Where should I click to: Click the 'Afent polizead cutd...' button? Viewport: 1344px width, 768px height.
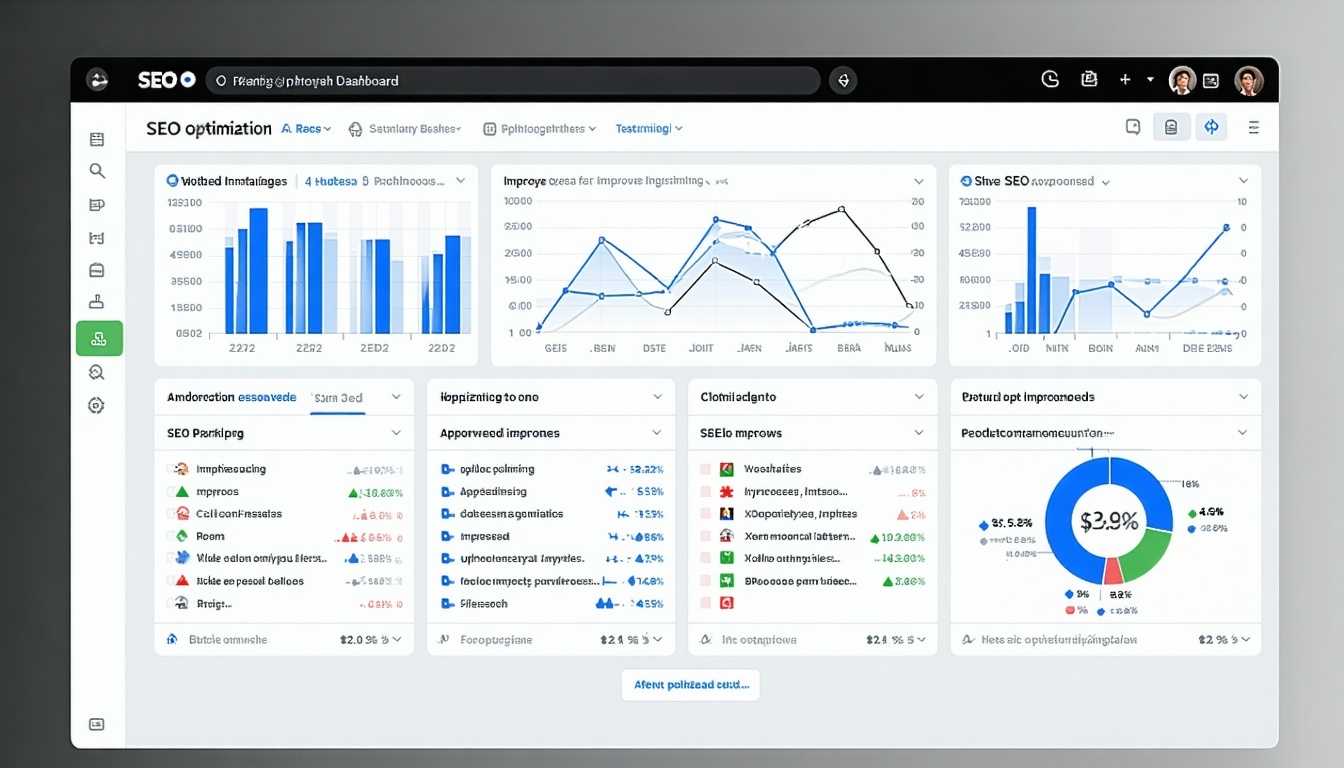690,685
